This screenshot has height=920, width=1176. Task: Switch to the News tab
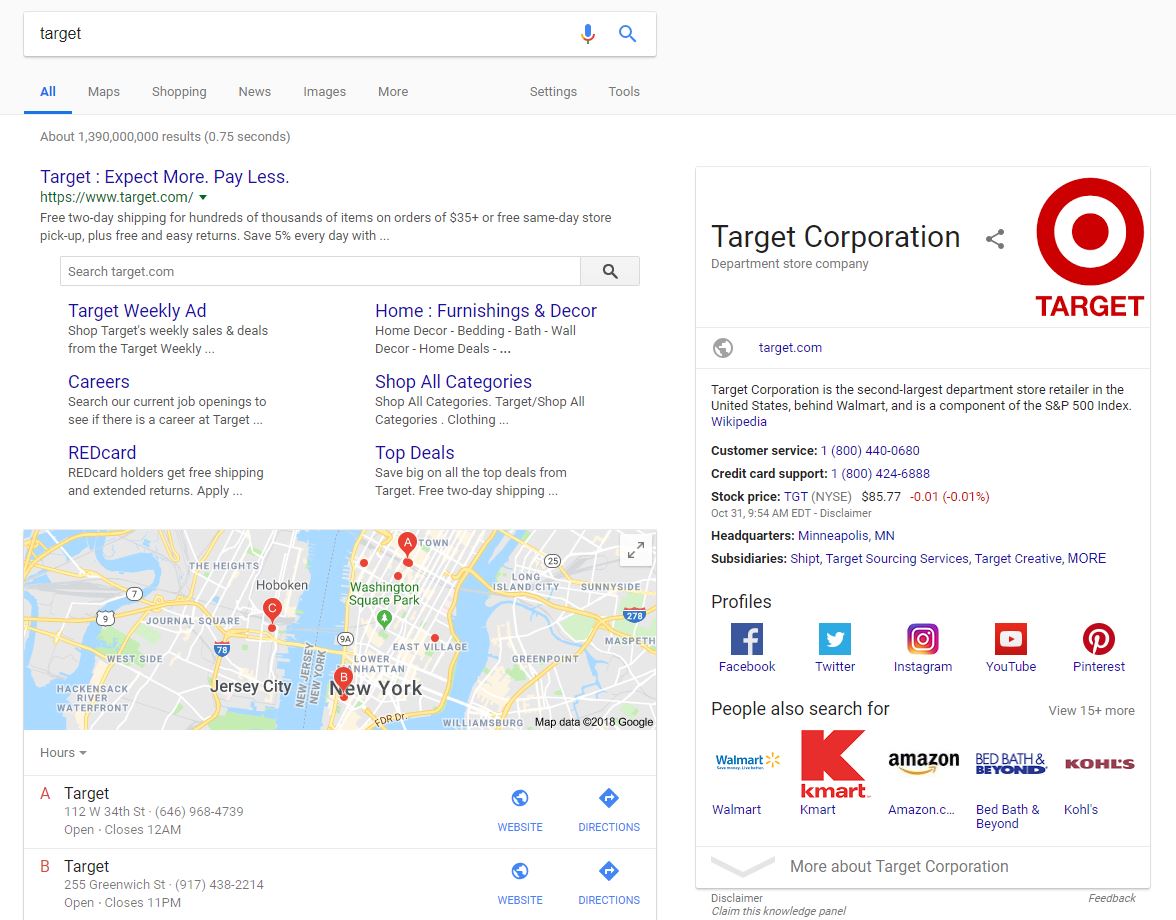pos(255,91)
